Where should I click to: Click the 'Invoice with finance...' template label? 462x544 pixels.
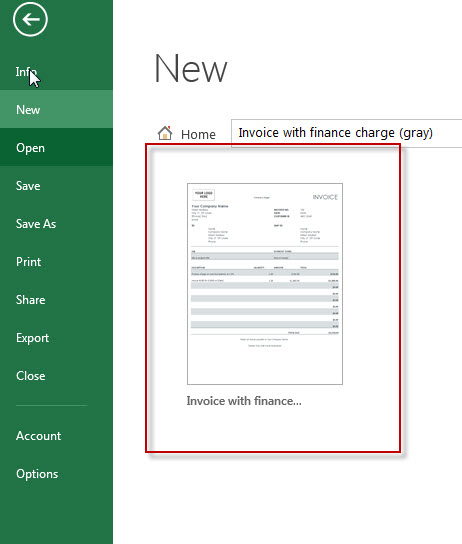244,401
